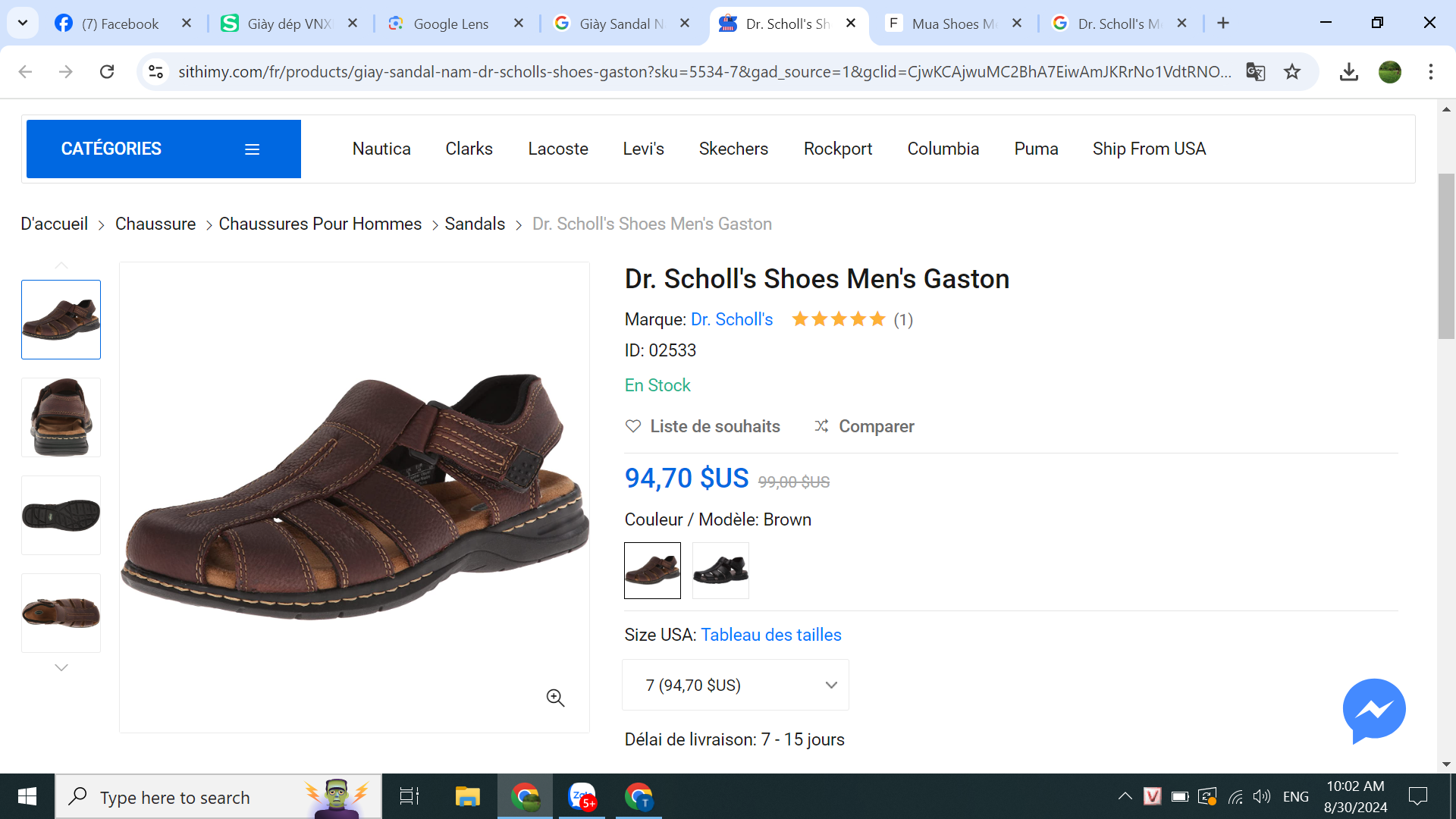The image size is (1456, 819).
Task: Select the sandal sole thumbnail
Action: click(61, 516)
